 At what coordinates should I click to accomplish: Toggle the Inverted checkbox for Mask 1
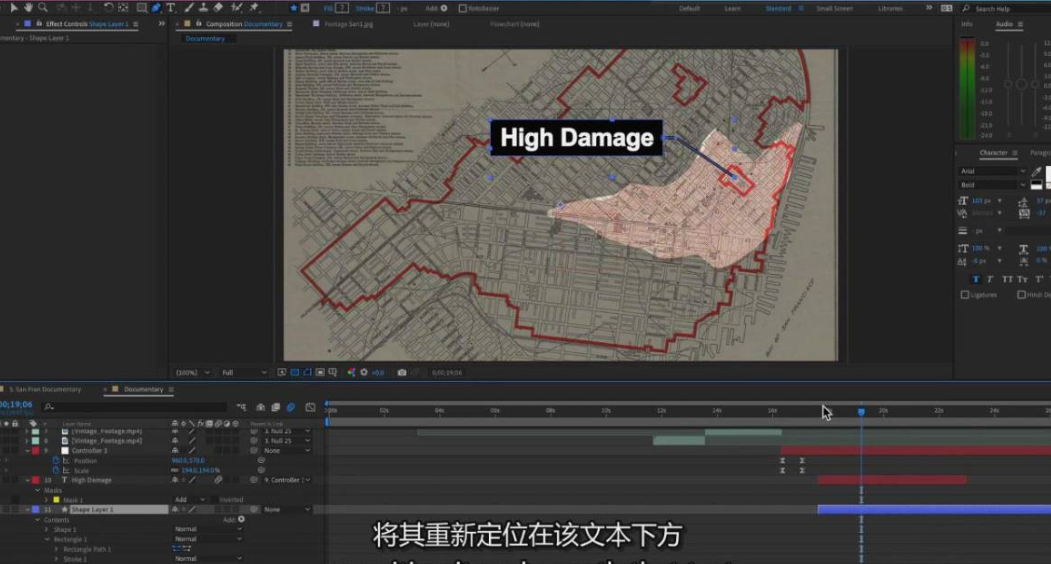click(214, 500)
